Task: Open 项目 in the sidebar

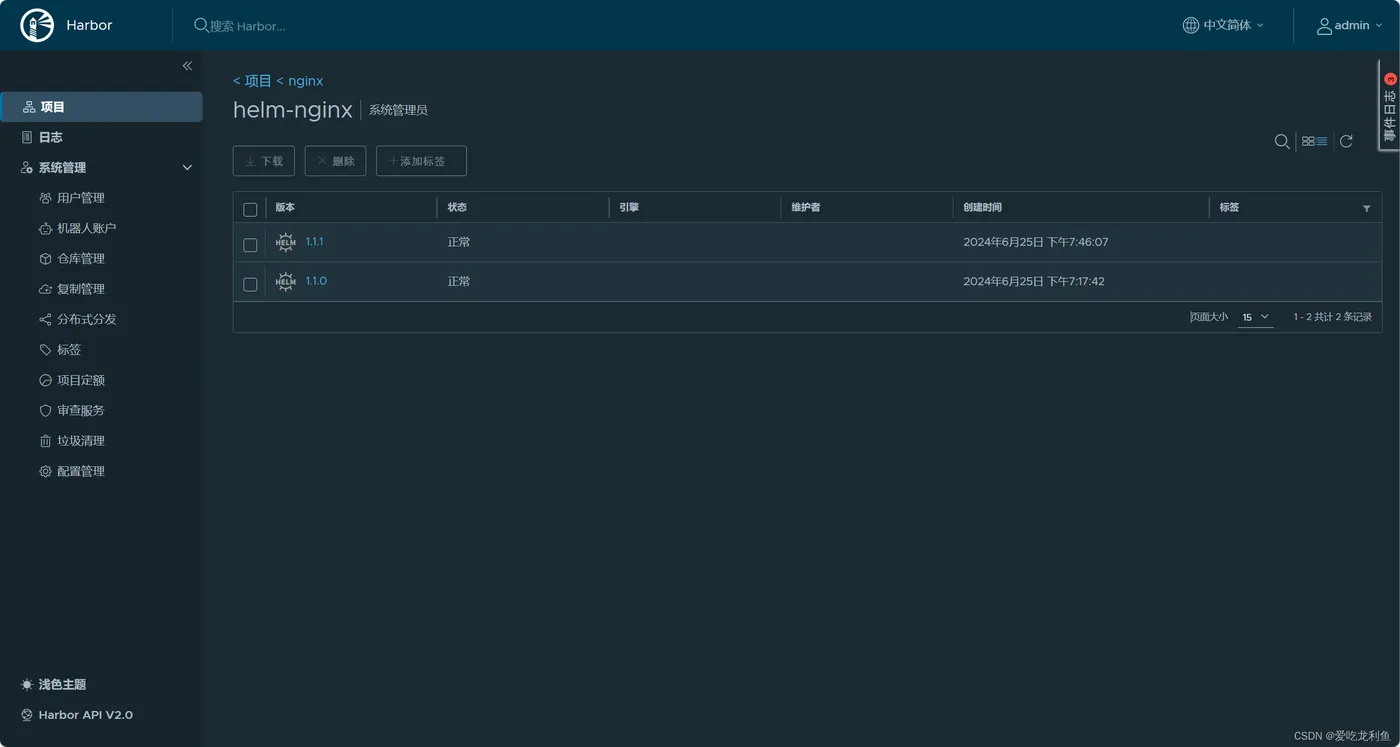Action: [101, 107]
